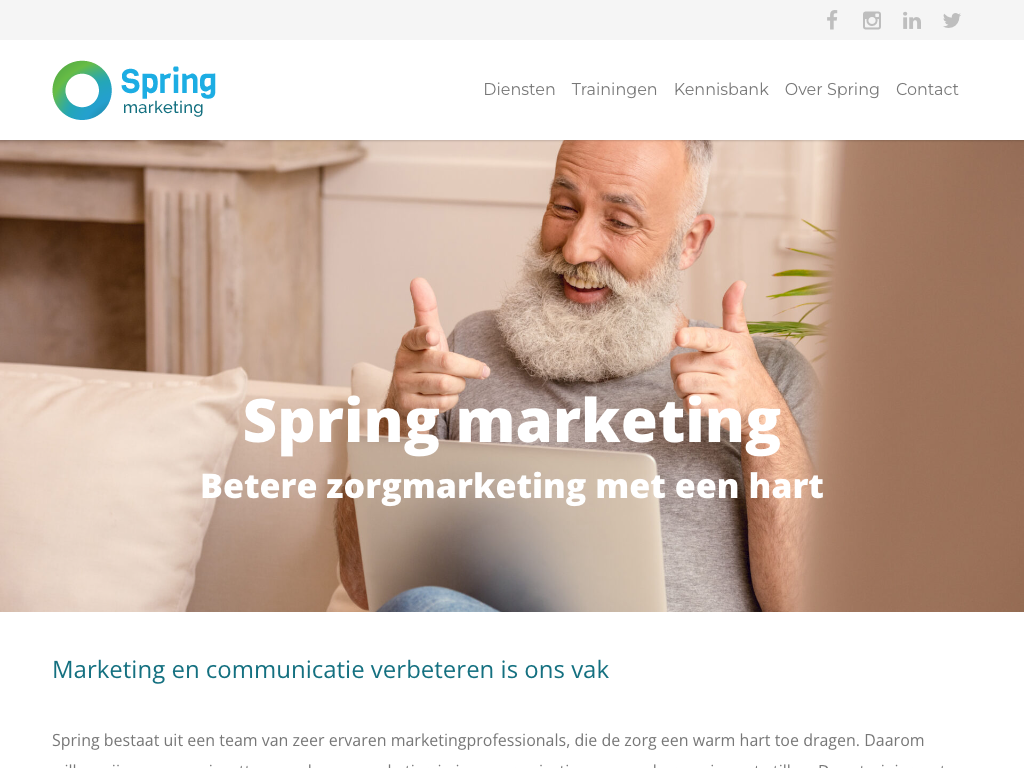Open the Diensten menu item
The width and height of the screenshot is (1024, 768).
(519, 89)
